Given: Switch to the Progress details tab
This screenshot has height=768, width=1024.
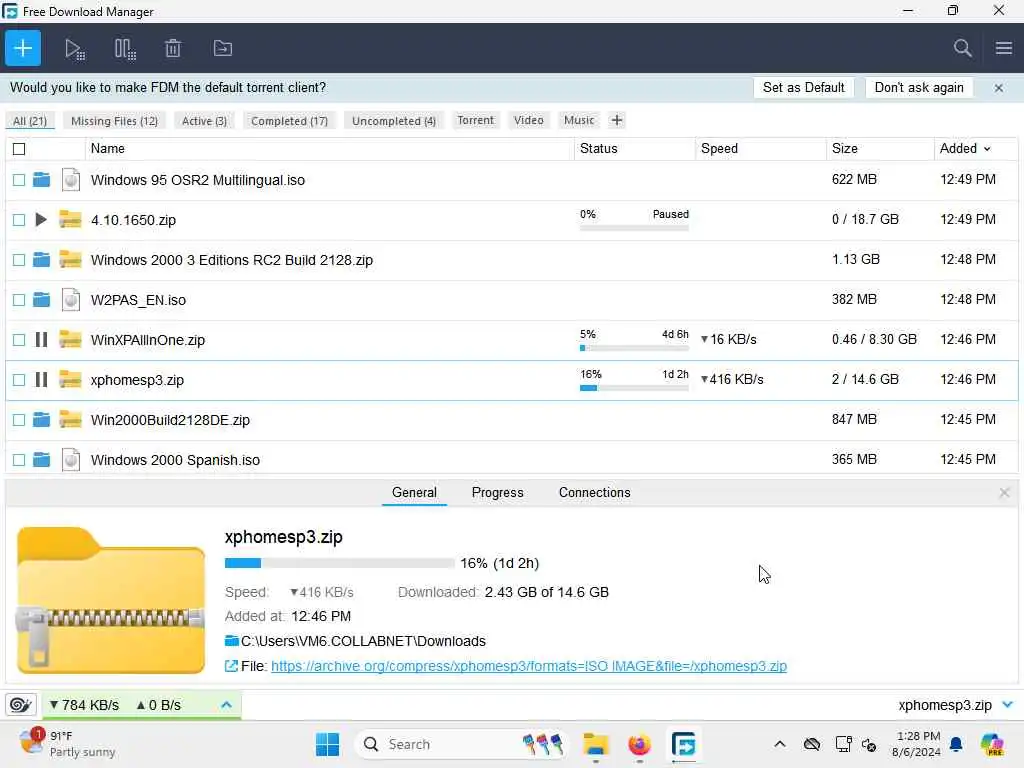Looking at the screenshot, I should click(498, 493).
